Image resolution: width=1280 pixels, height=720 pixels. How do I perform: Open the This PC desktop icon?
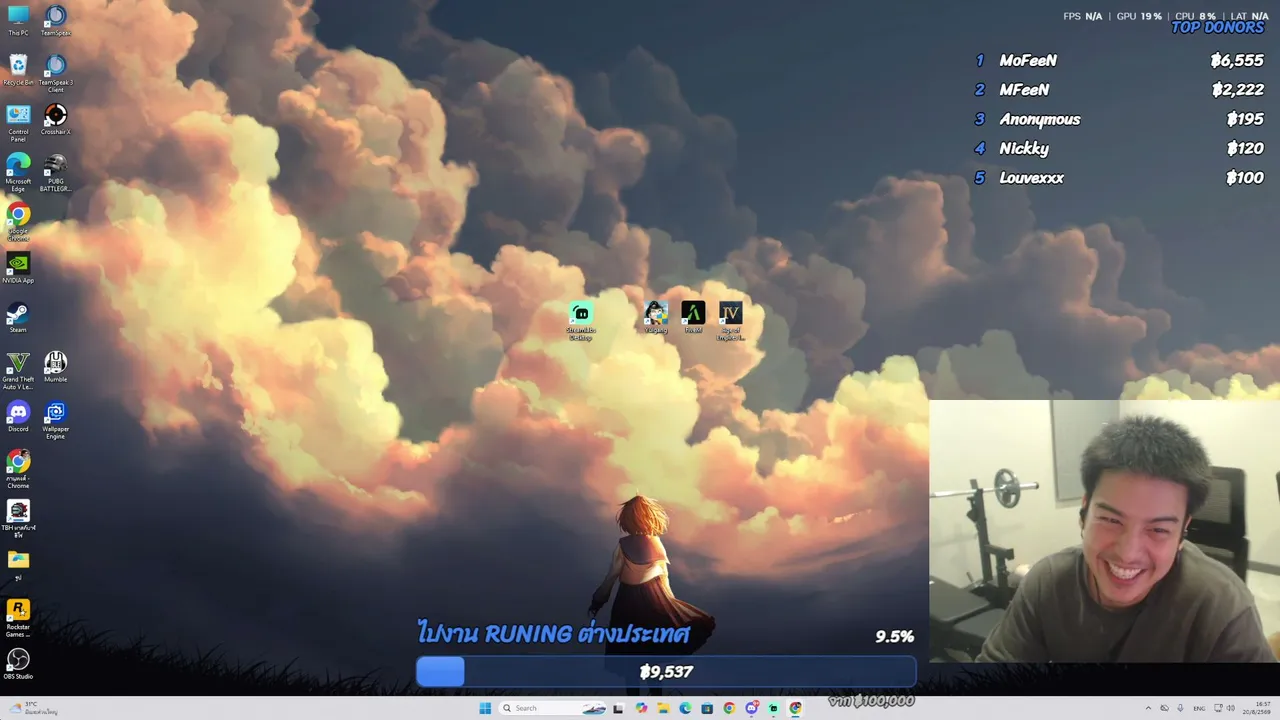pyautogui.click(x=18, y=20)
